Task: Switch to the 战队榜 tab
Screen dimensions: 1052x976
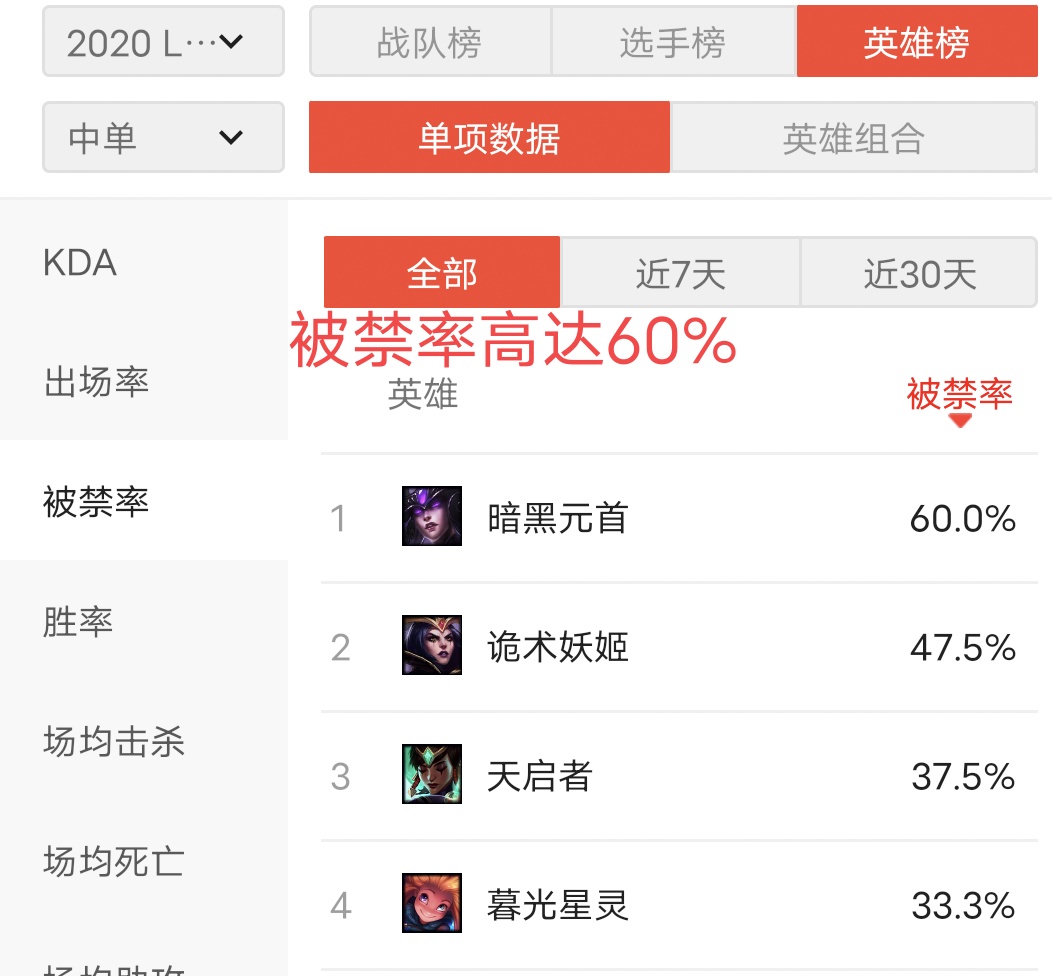Action: click(430, 41)
